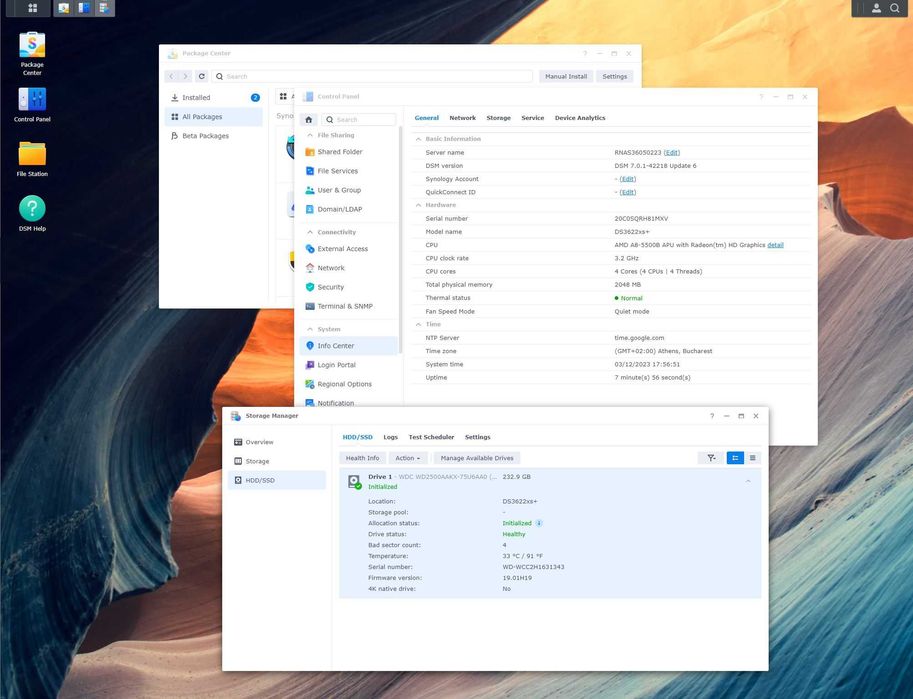Viewport: 913px width, 699px height.
Task: Open Storage in Storage Manager sidebar
Action: (277, 461)
